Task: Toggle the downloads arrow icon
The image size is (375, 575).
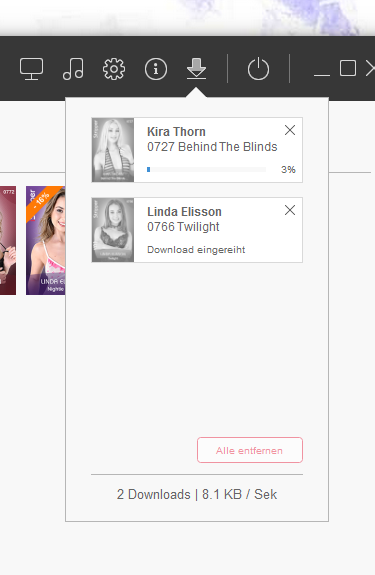Action: pos(196,69)
